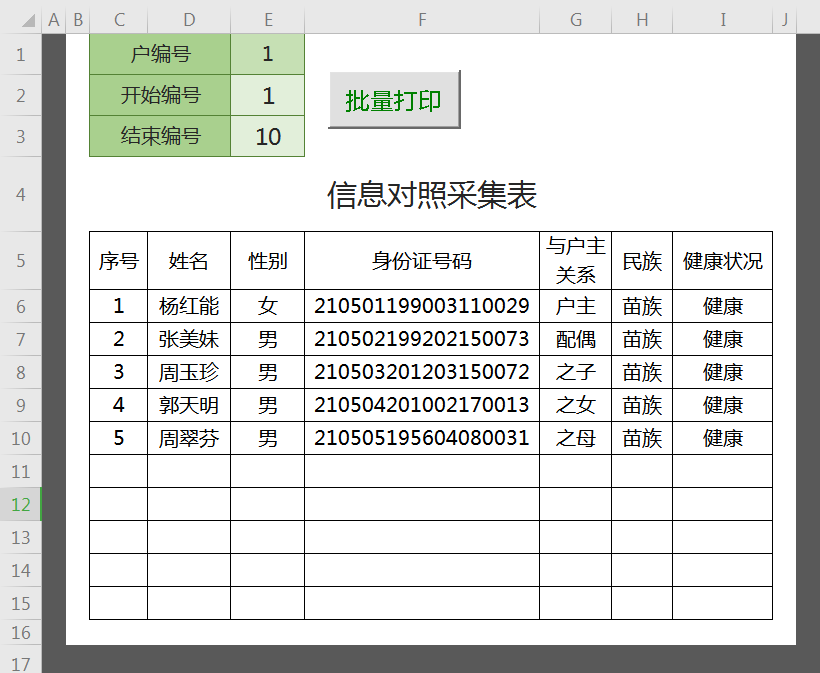Select row 16 header

pyautogui.click(x=21, y=633)
